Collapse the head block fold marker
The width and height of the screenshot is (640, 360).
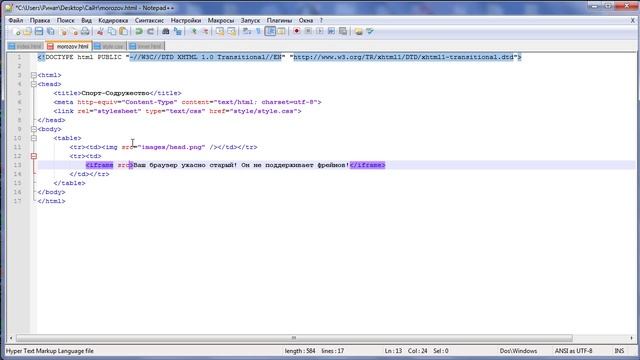(x=34, y=84)
